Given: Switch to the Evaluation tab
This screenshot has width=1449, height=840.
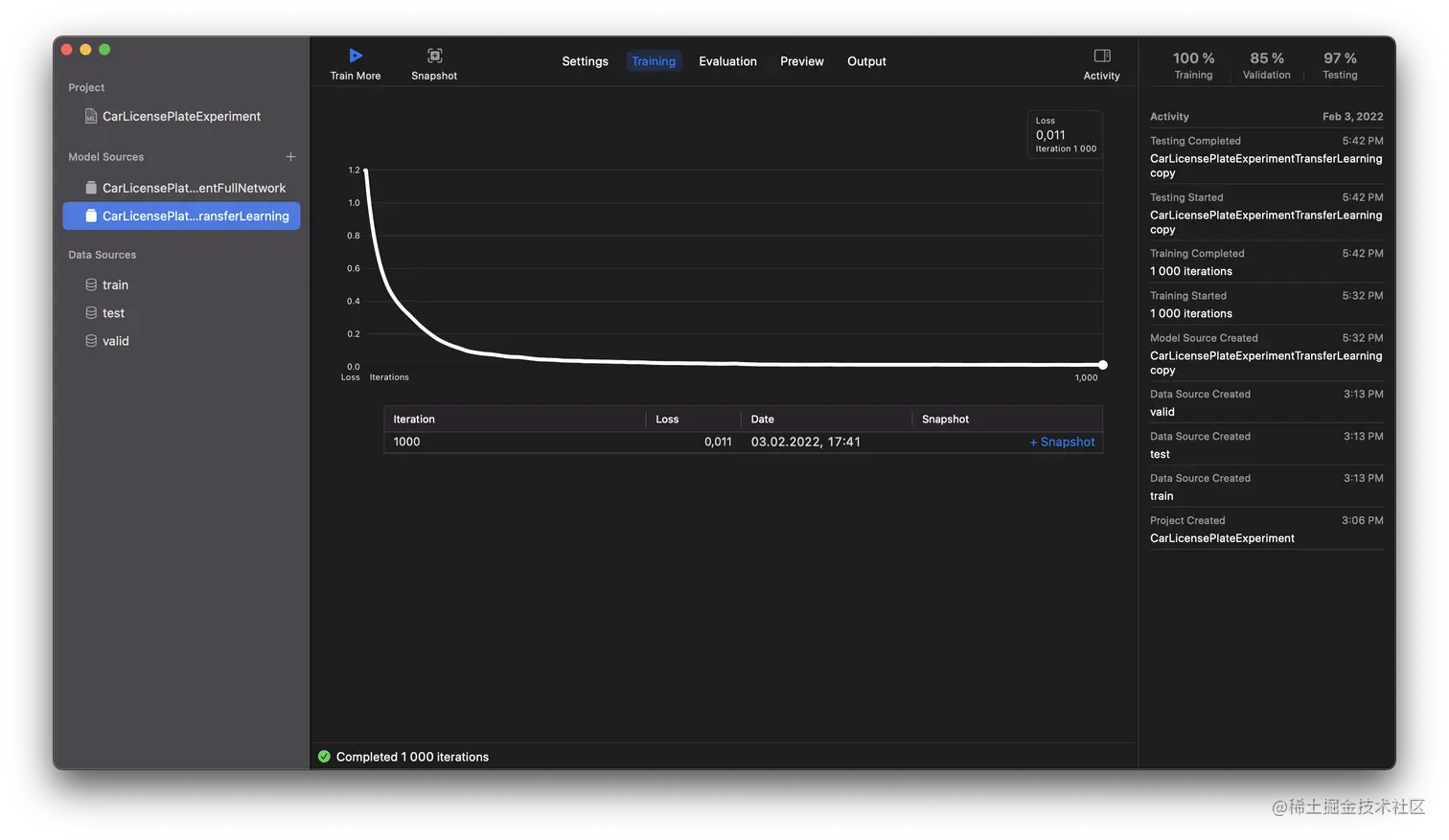Looking at the screenshot, I should pos(727,61).
